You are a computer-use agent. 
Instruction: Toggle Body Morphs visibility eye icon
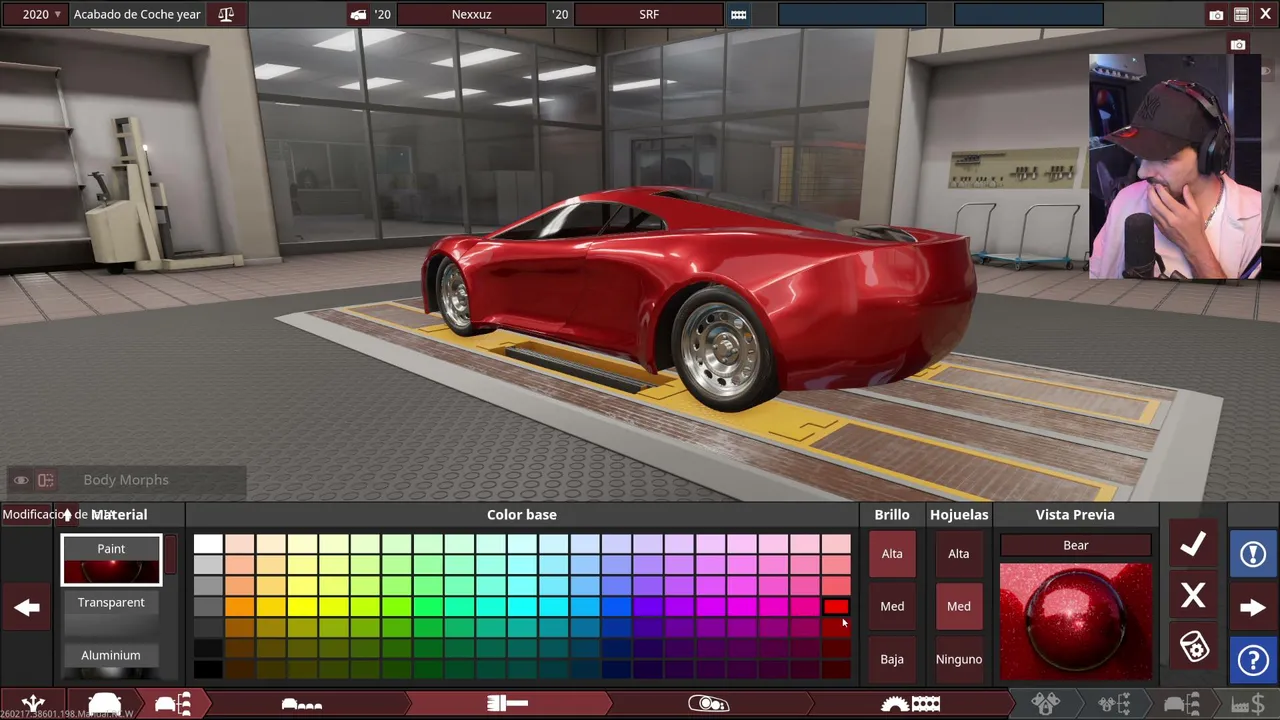click(x=21, y=480)
